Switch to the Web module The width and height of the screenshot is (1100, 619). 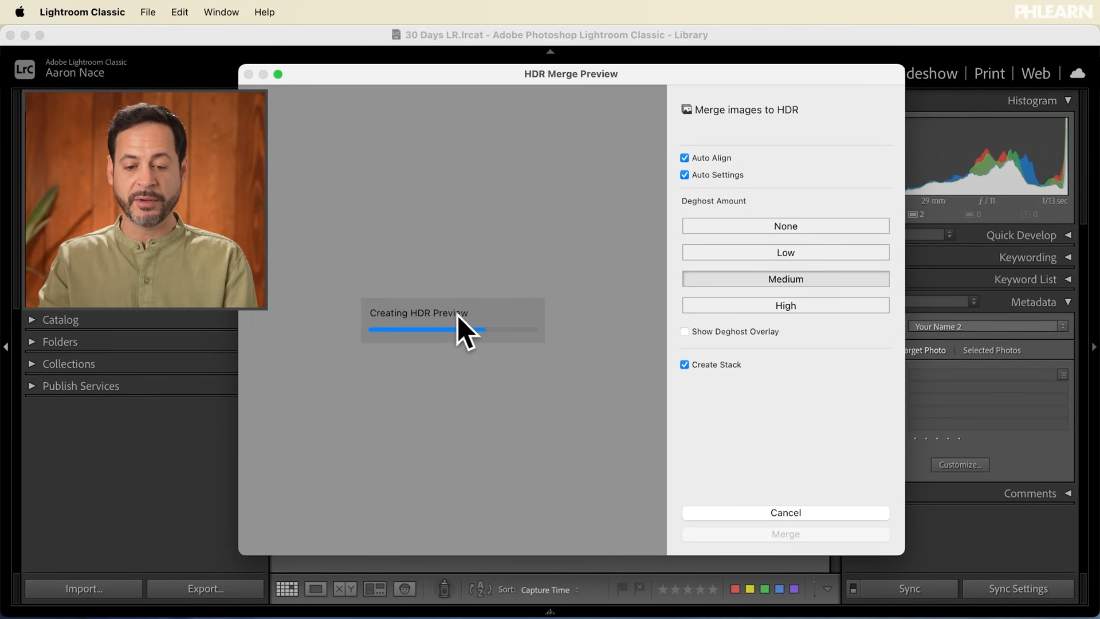click(x=1035, y=73)
